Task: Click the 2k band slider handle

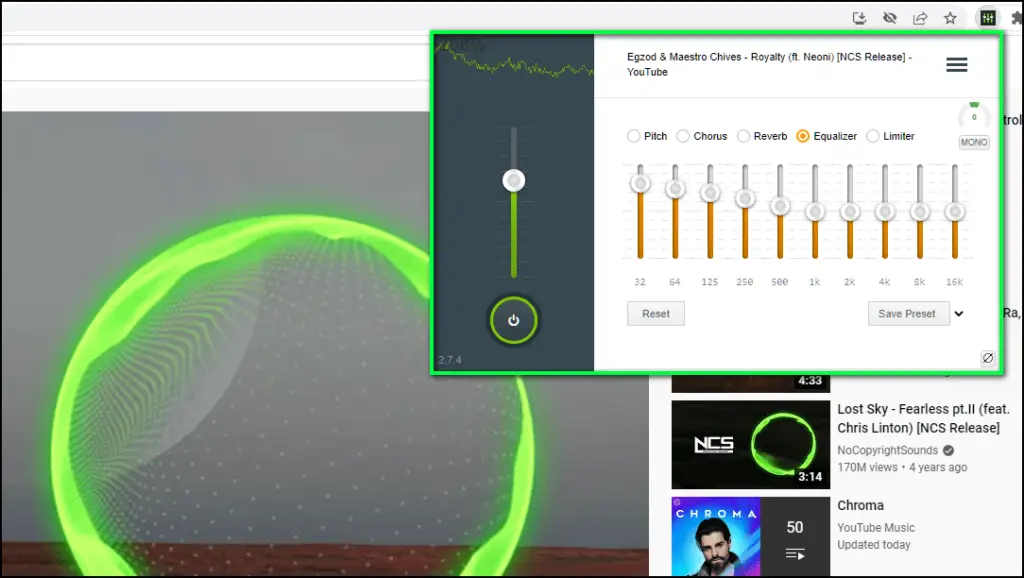Action: 850,212
